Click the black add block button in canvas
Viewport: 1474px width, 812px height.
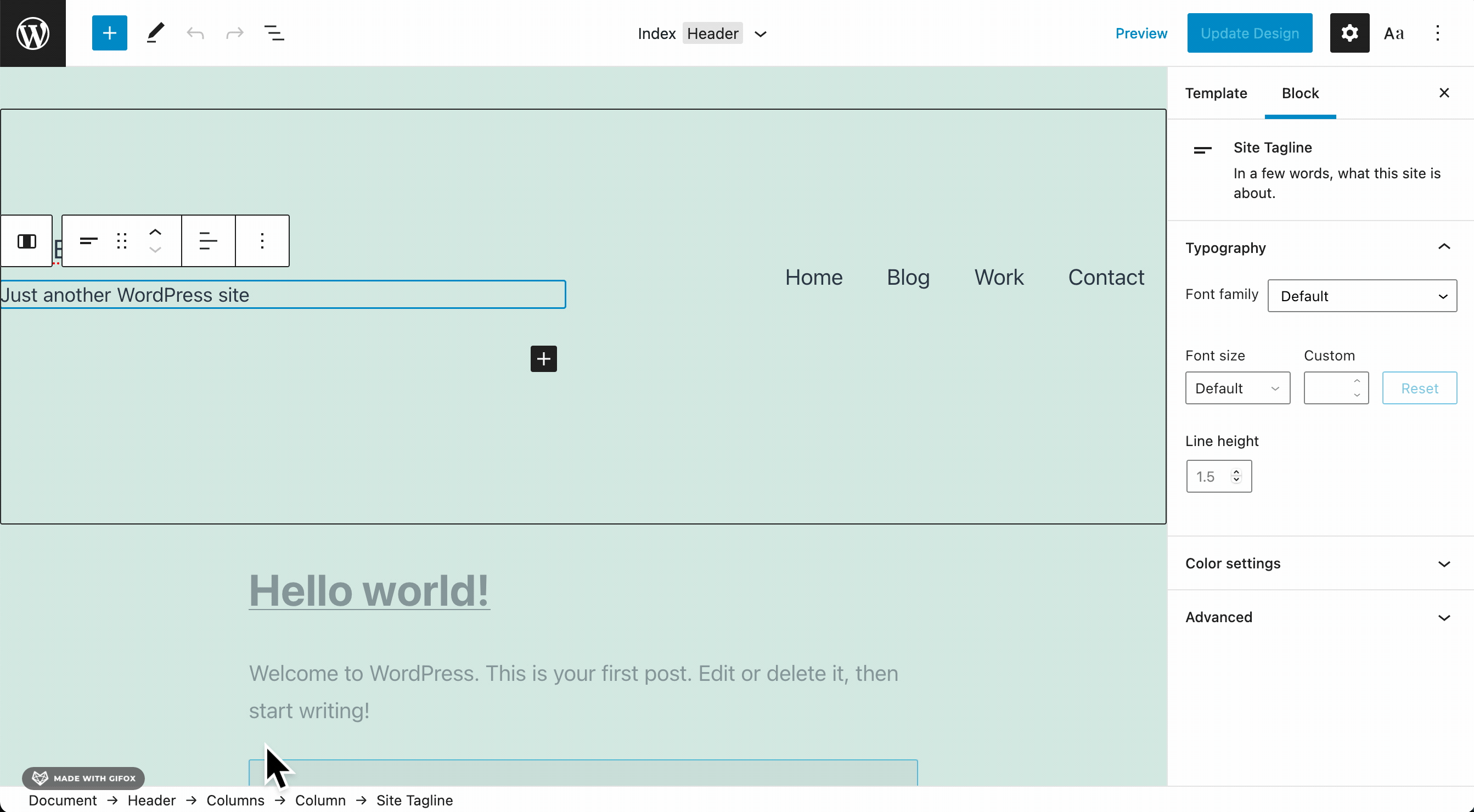point(543,359)
